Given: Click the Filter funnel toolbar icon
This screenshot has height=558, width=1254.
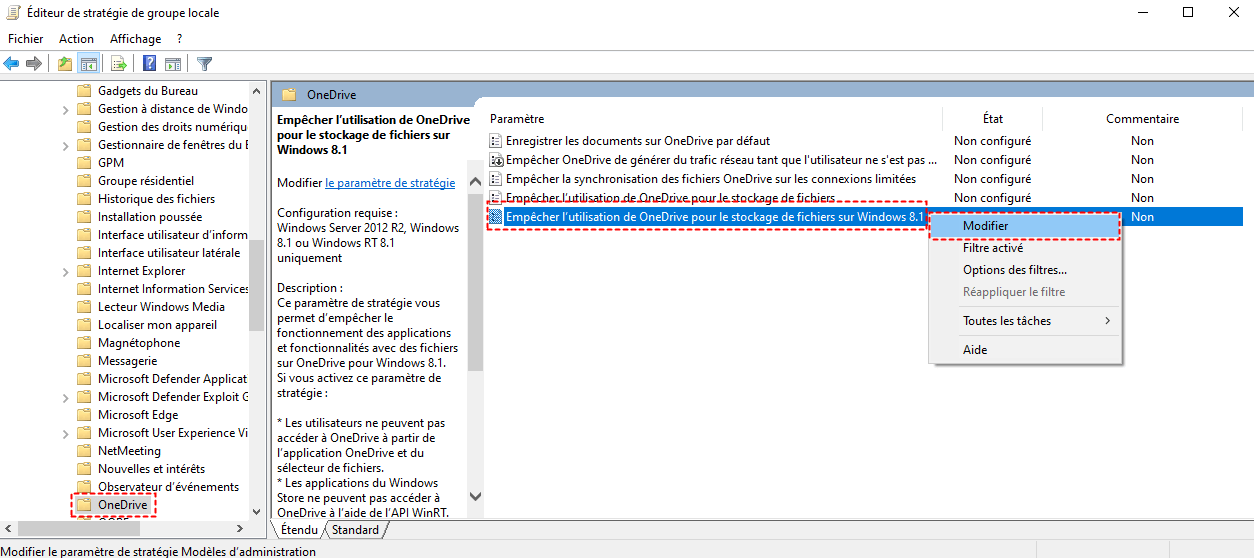Looking at the screenshot, I should 204,64.
